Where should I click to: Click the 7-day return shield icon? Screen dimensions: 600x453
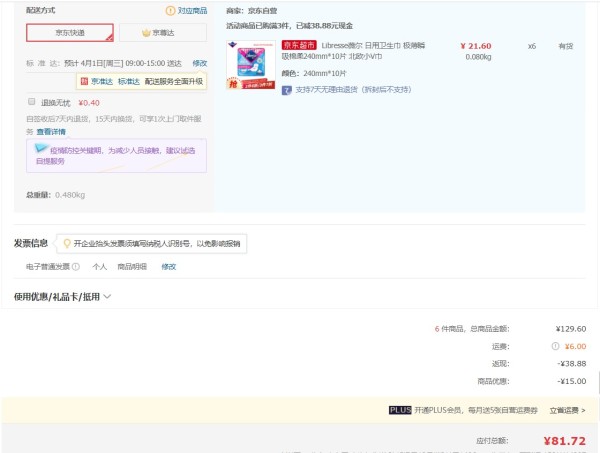click(287, 90)
